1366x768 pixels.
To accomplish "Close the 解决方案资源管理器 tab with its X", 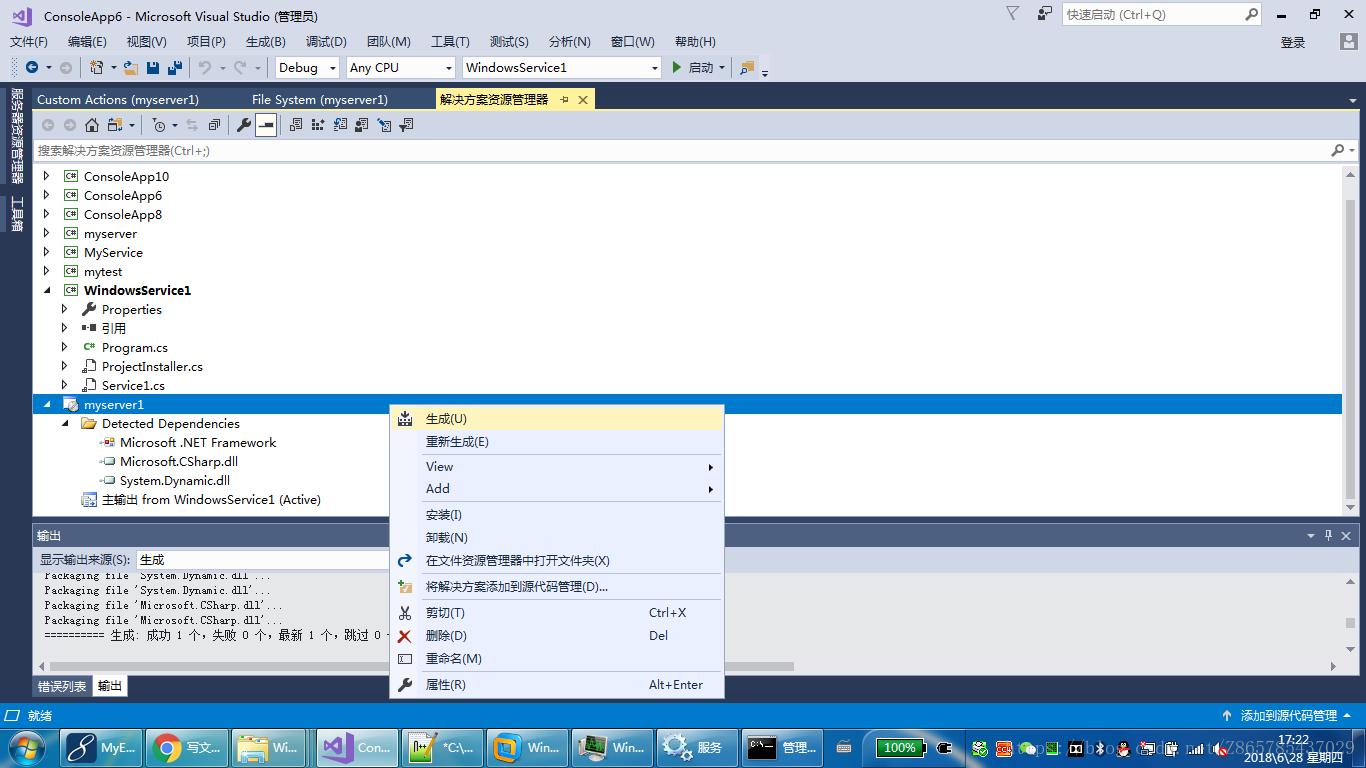I will (x=583, y=99).
